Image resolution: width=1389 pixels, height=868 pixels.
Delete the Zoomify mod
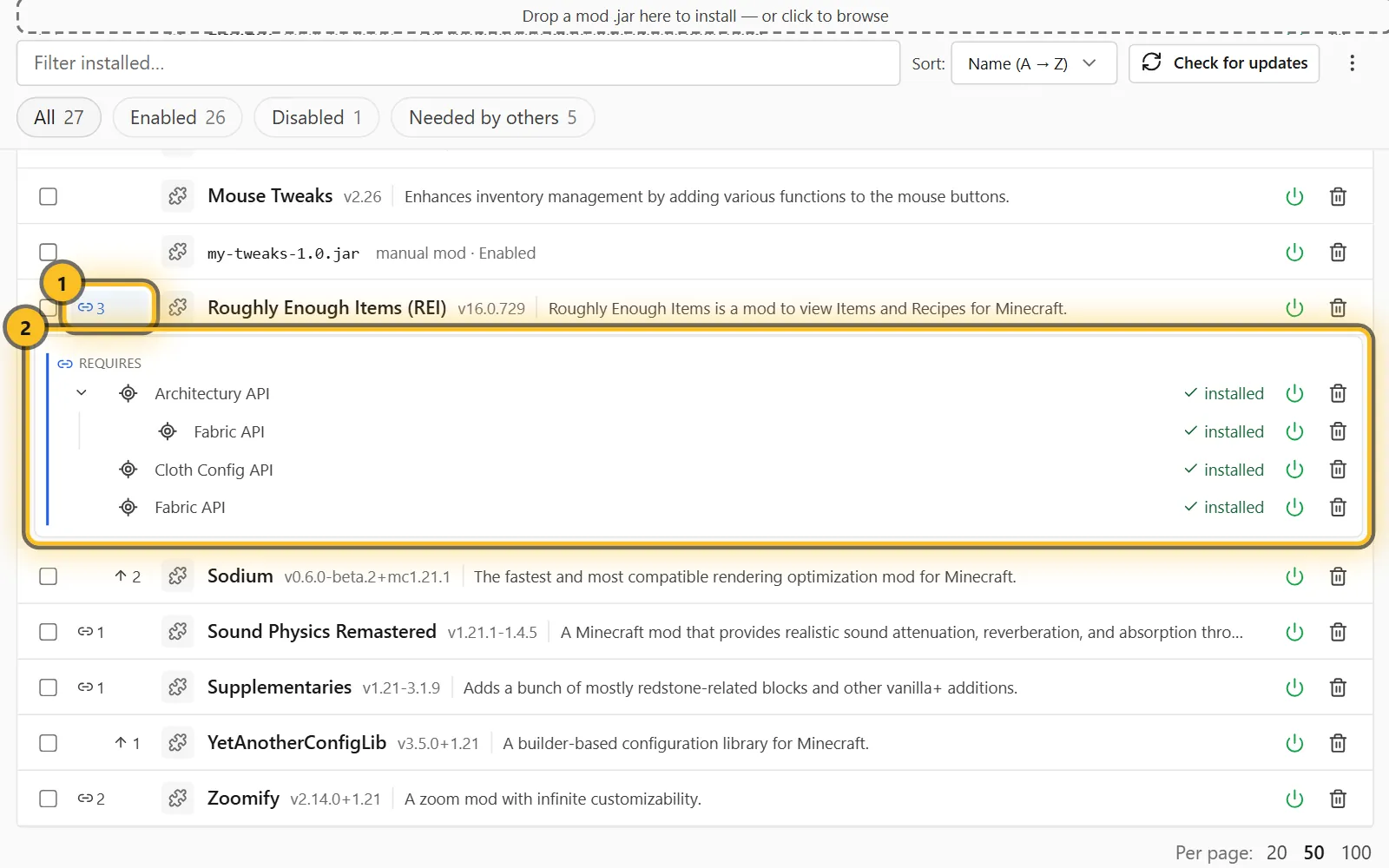coord(1338,799)
